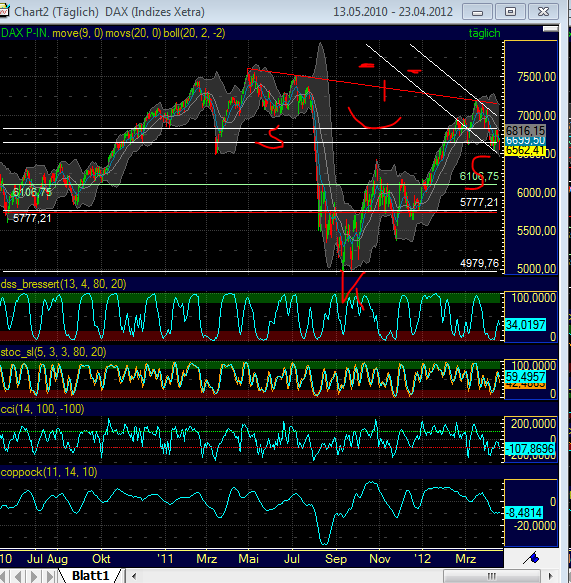
Task: Click the blue pin icon beside time axis
Action: tap(531, 558)
